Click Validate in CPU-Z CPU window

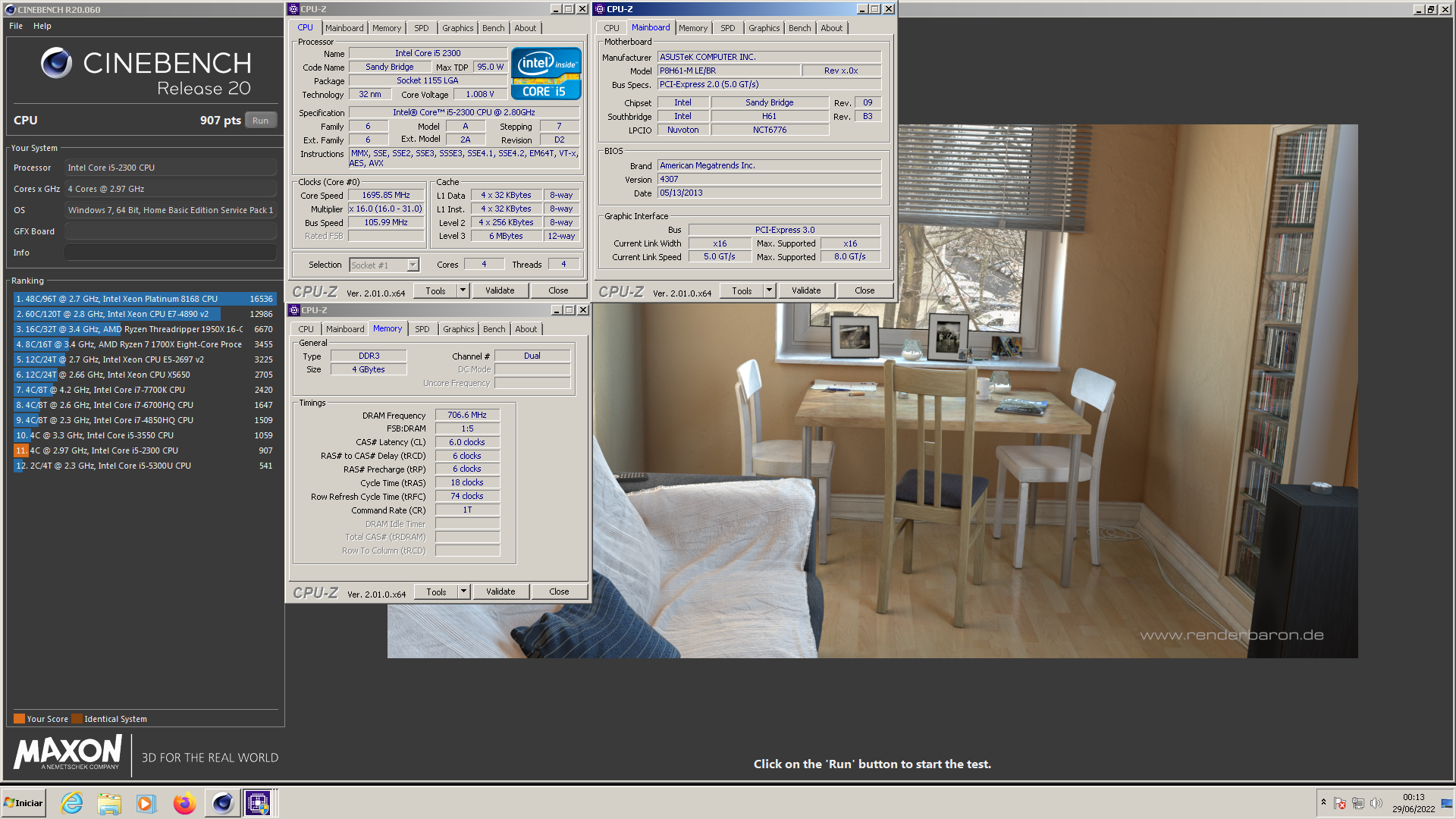pyautogui.click(x=500, y=290)
